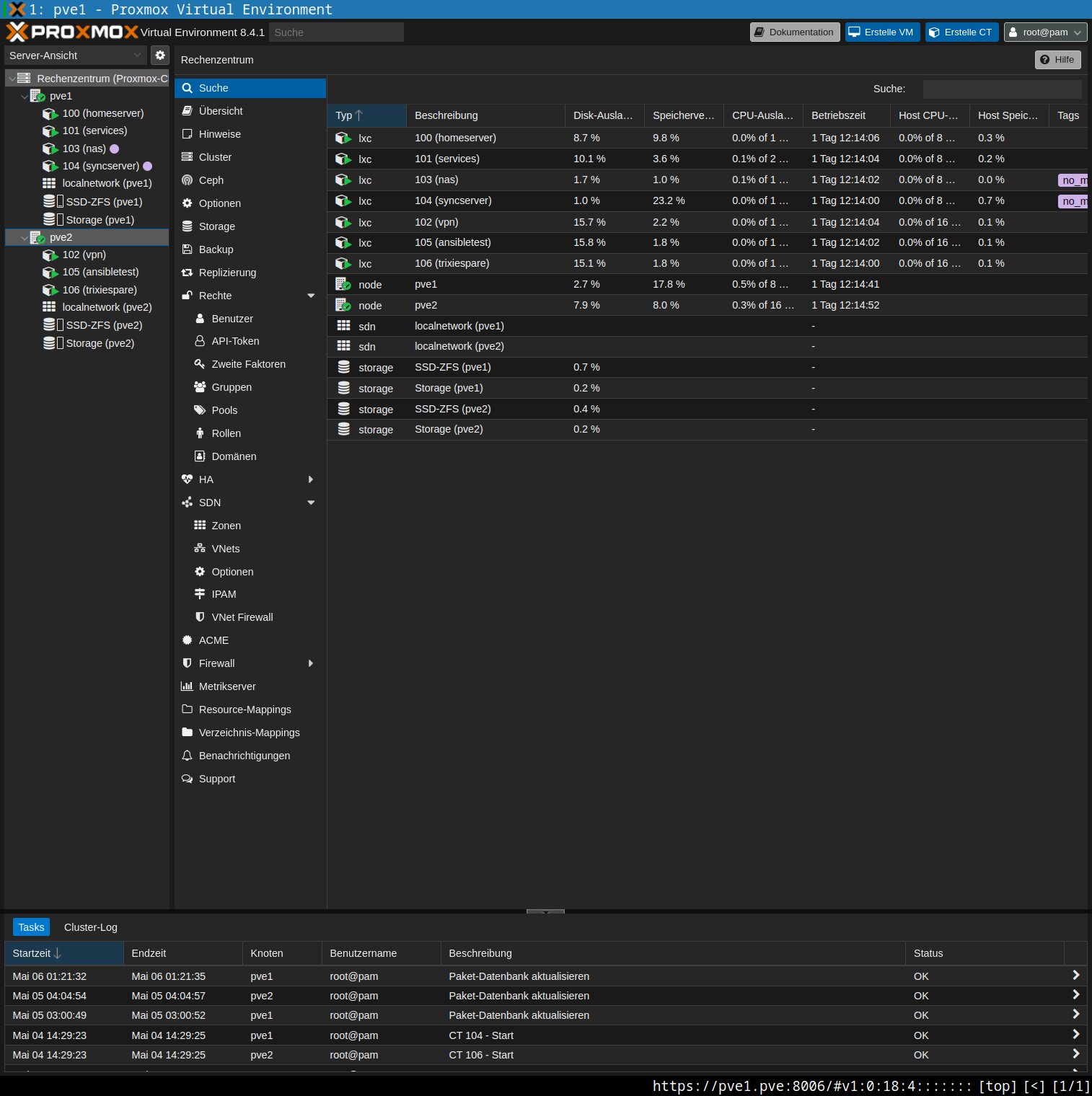Click the Replizierung retweet icon
Screen dimensions: 1092x1096
coord(187,273)
